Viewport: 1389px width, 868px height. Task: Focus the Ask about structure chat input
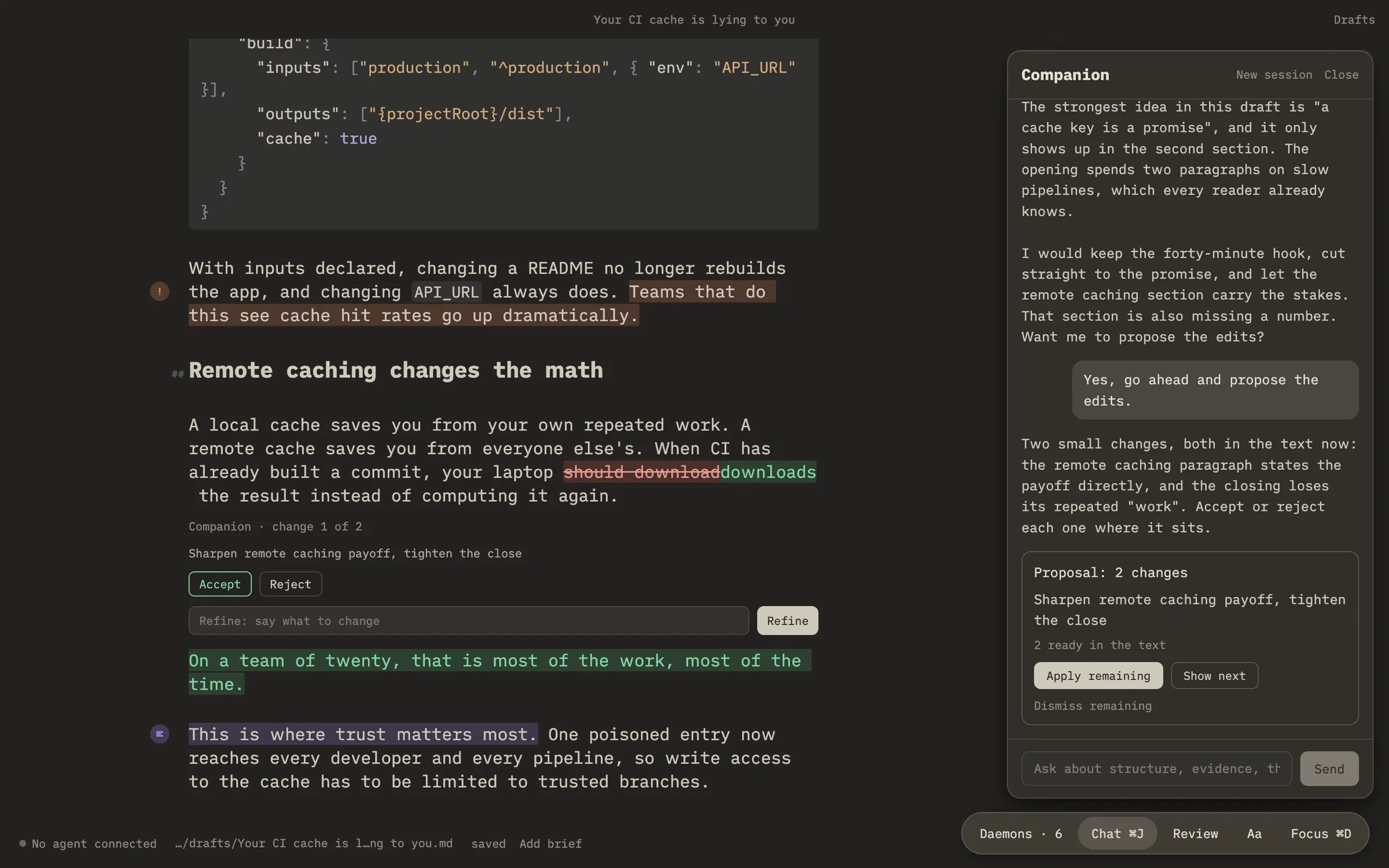1156,768
